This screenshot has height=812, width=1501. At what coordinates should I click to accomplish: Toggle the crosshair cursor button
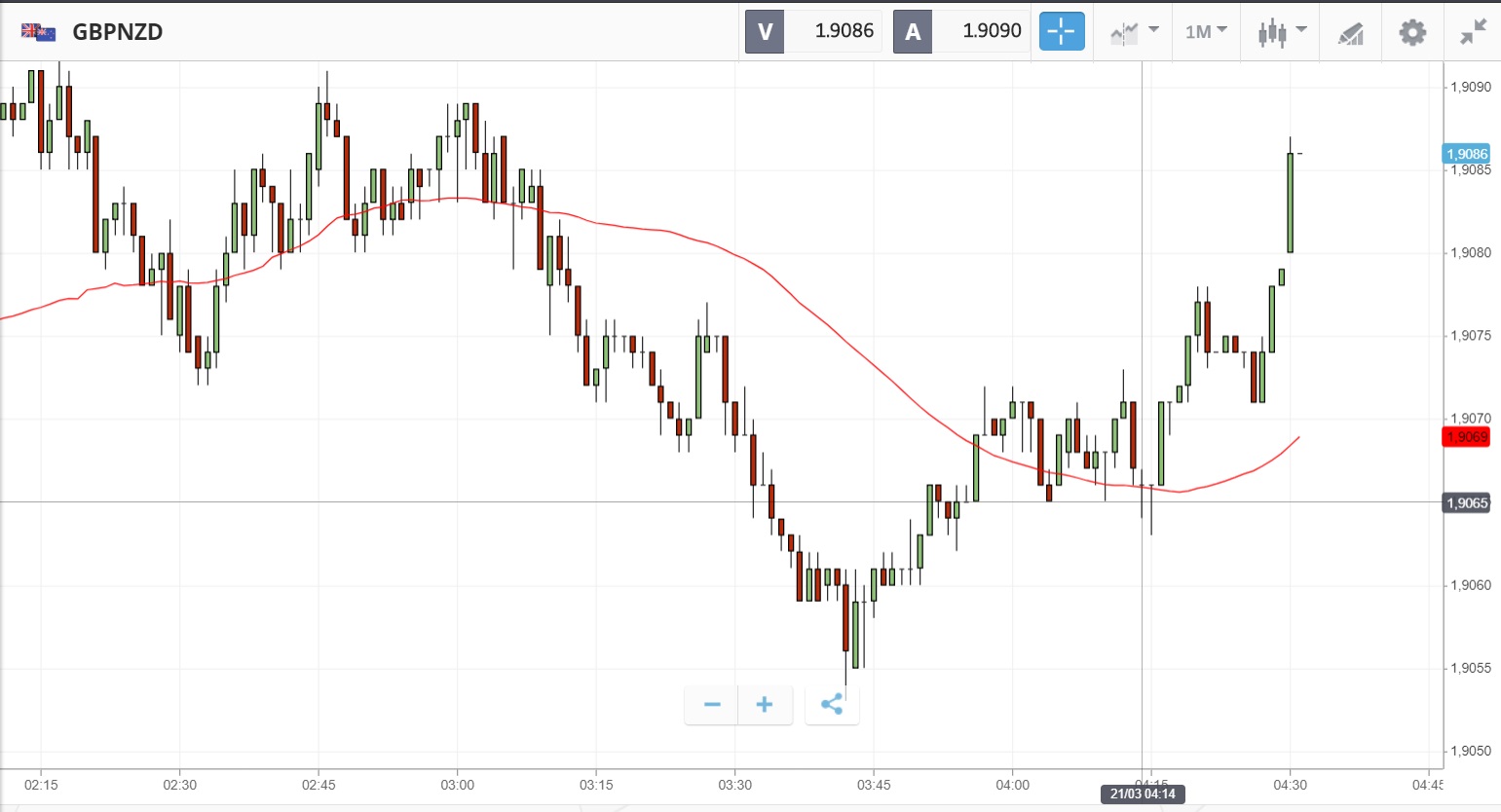click(1062, 32)
